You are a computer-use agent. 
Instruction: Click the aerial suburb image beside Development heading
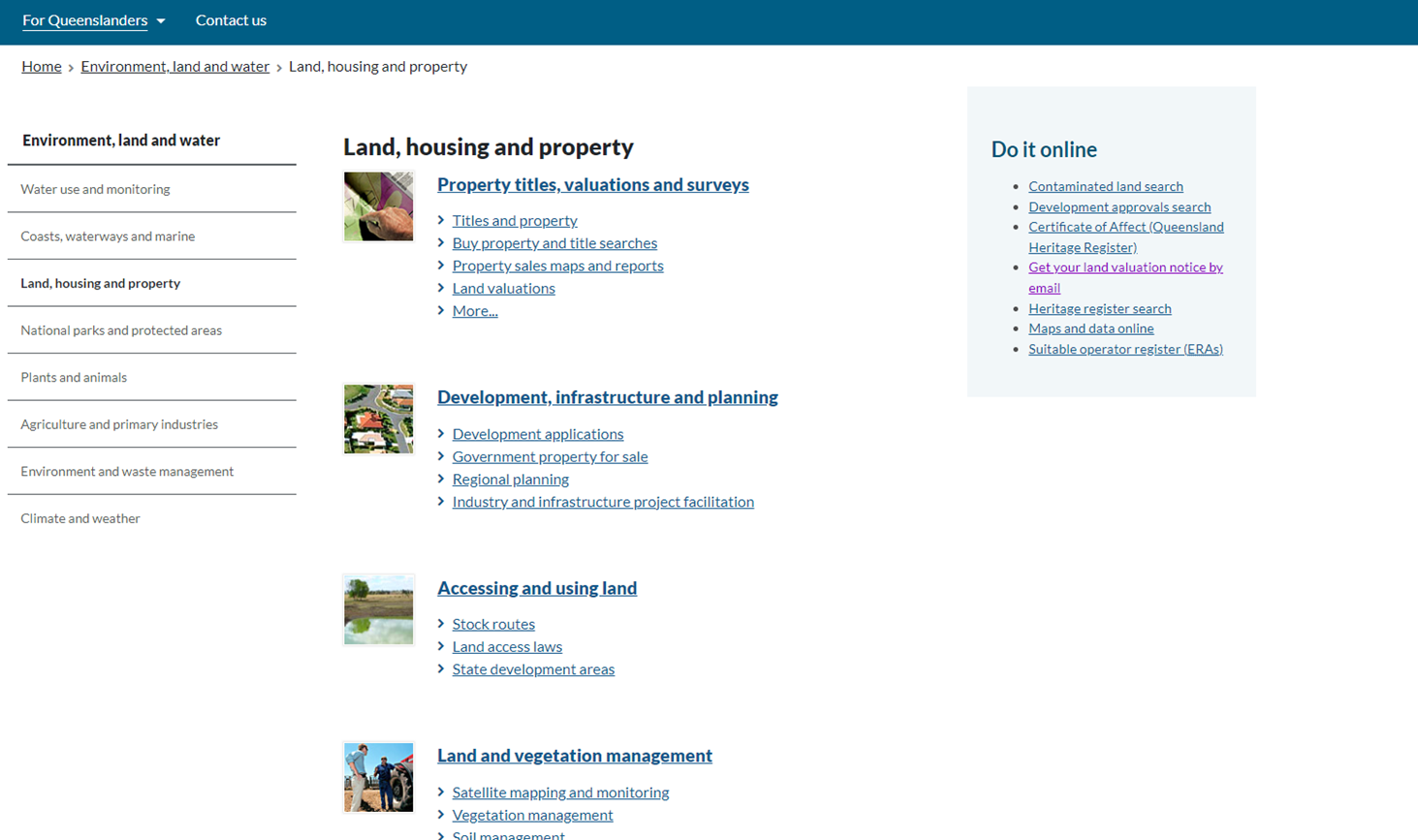click(x=378, y=419)
